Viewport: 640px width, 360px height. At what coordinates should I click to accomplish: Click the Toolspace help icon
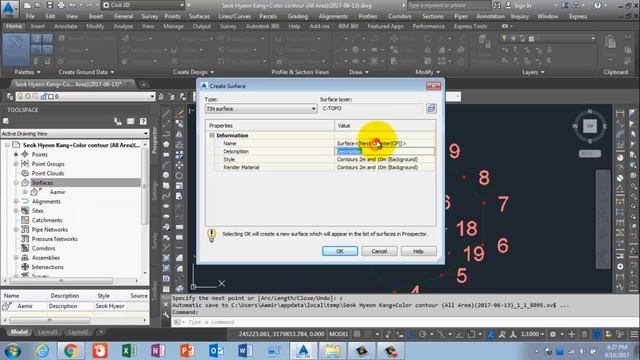point(143,121)
